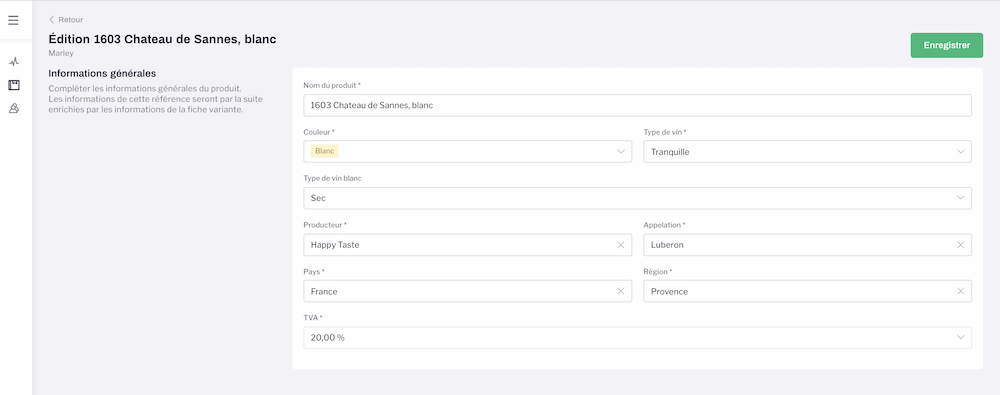Screen dimensions: 1000x395
Task: Click the Enregistrer button
Action: point(946,45)
